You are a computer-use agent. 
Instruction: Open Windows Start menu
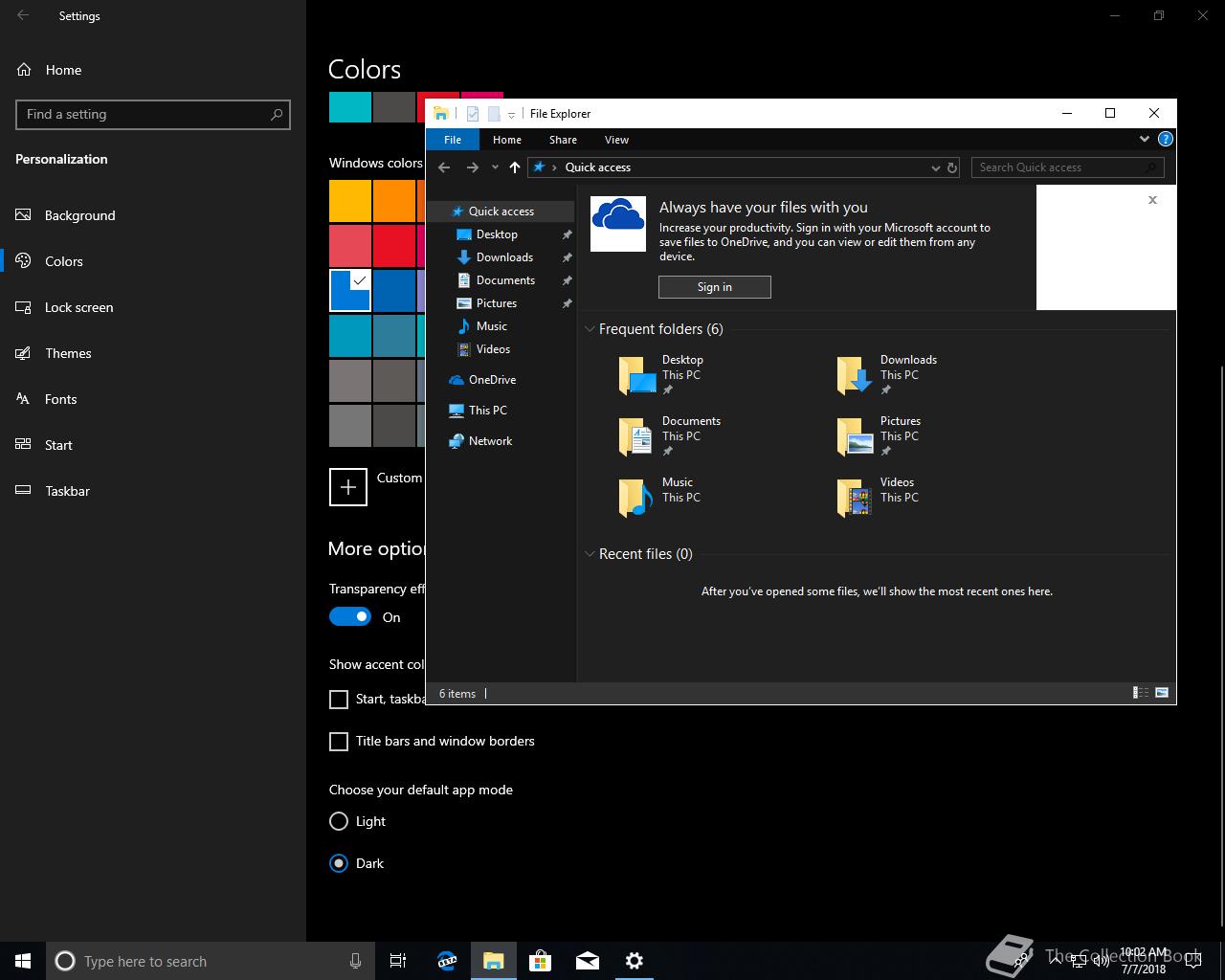click(x=23, y=961)
